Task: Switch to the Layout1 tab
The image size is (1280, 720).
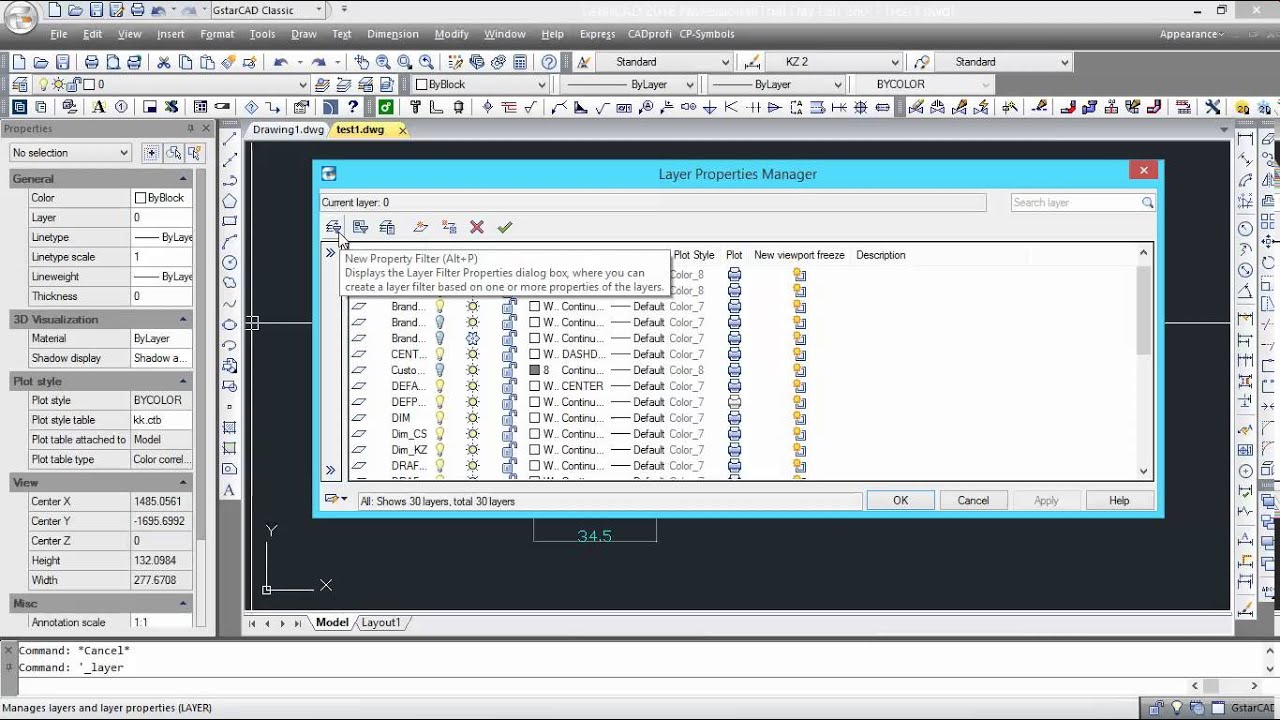Action: (x=380, y=623)
